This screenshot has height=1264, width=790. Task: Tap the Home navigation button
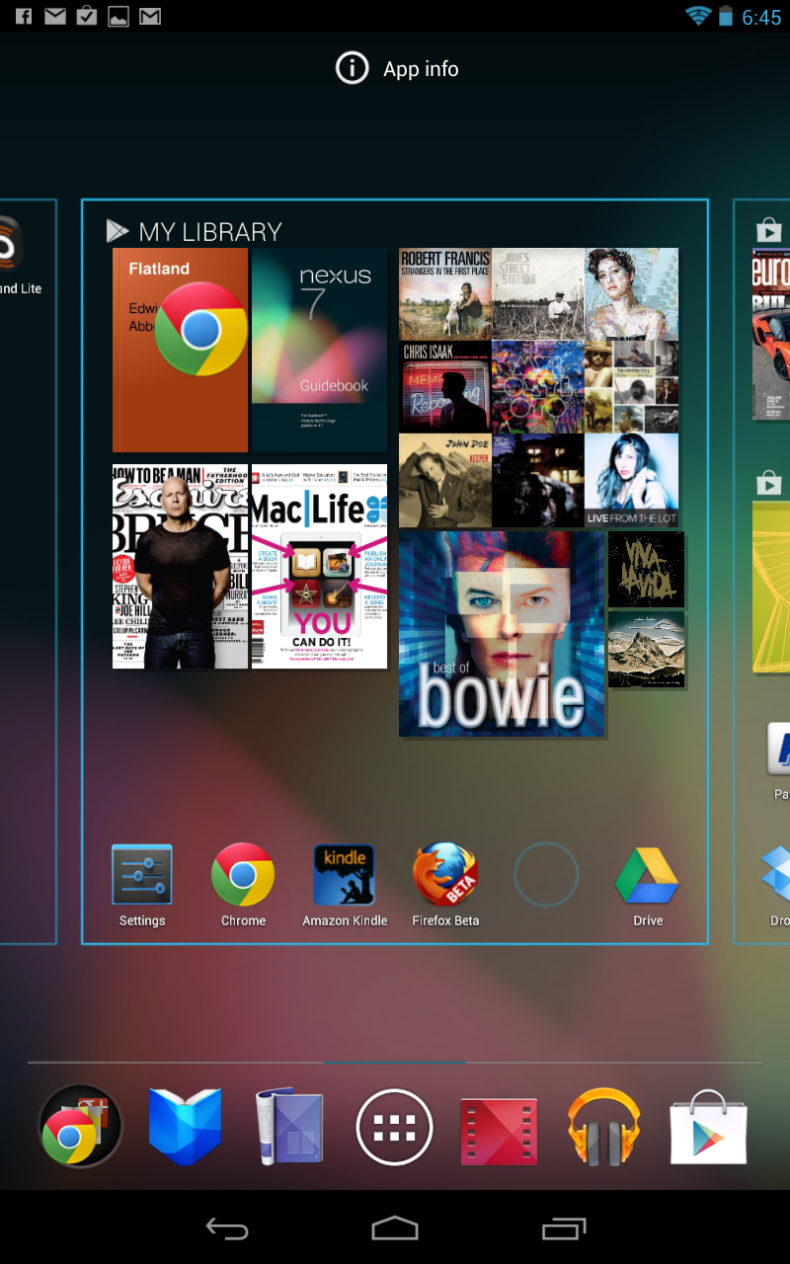click(x=395, y=1228)
